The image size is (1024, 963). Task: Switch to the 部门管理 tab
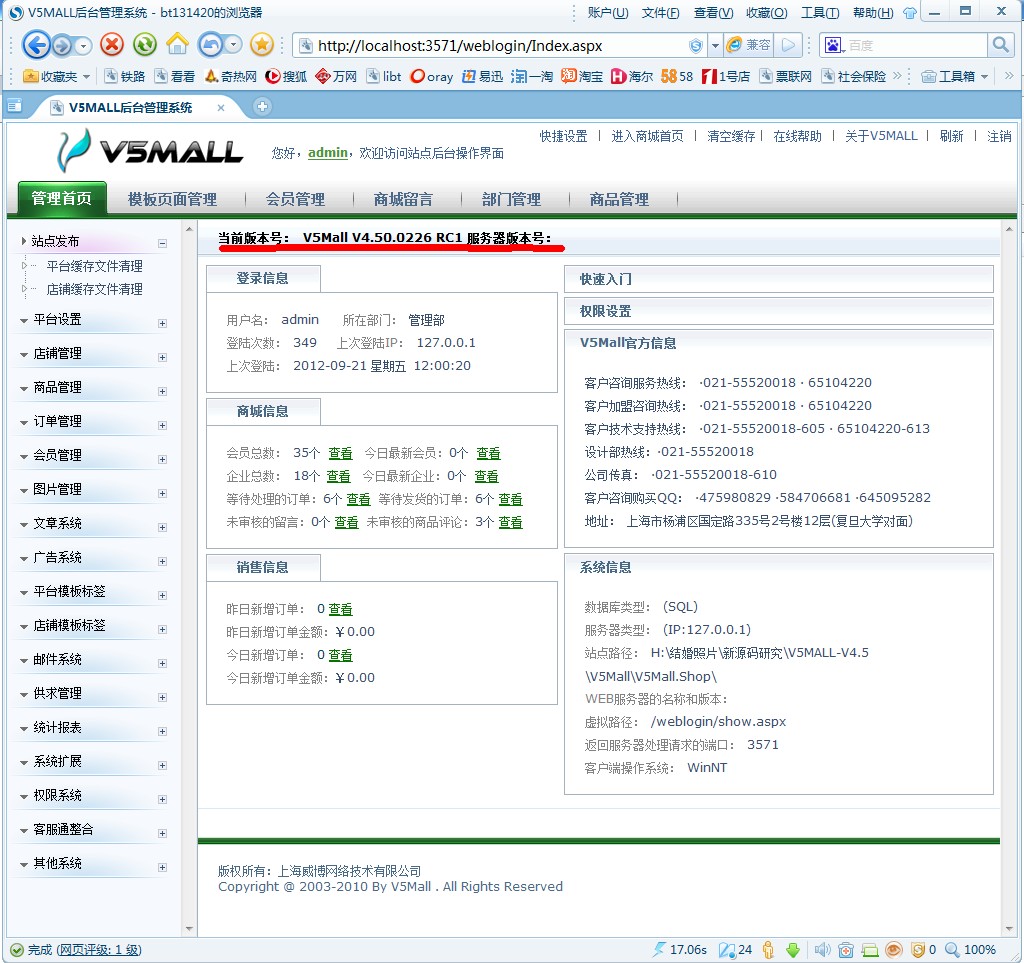[x=511, y=199]
